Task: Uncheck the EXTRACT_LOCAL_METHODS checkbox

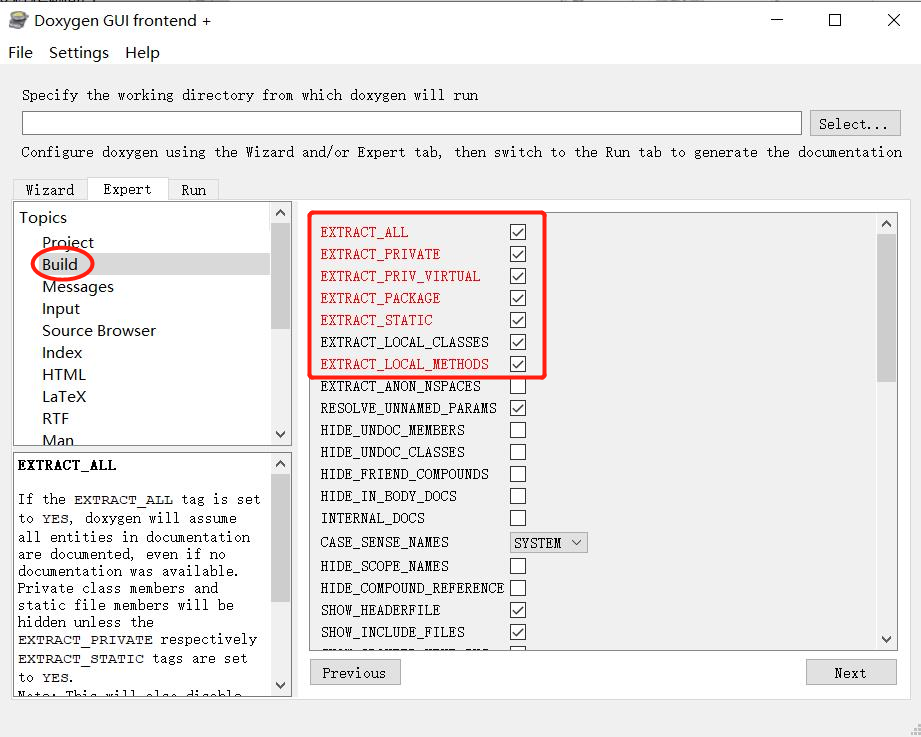Action: 517,364
